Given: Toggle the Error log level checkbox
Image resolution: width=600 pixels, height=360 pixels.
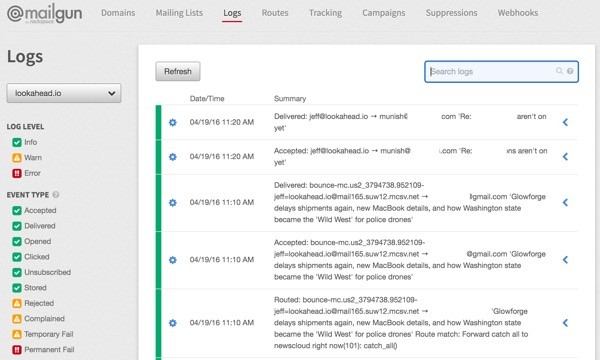Looking at the screenshot, I should click(x=17, y=173).
